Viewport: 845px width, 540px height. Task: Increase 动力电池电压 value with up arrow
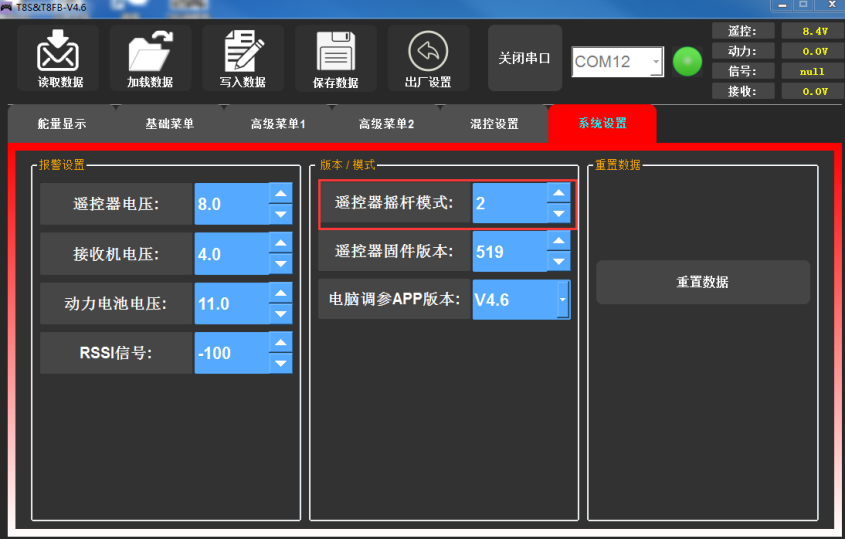(281, 293)
